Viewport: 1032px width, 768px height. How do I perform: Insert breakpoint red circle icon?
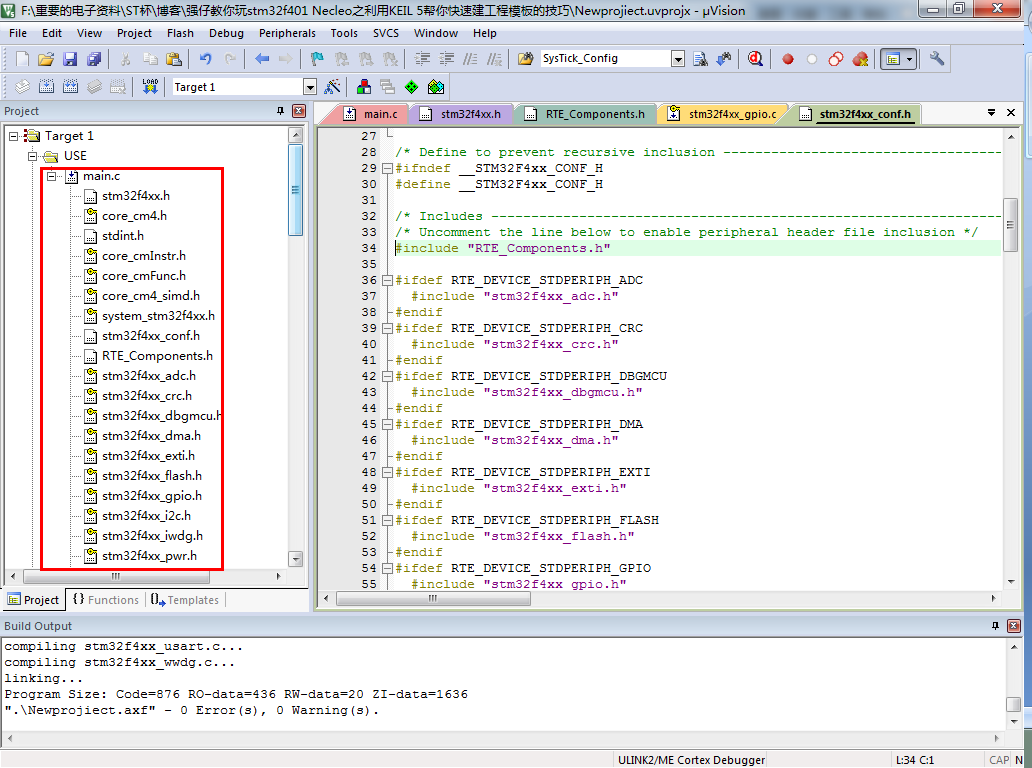tap(788, 59)
